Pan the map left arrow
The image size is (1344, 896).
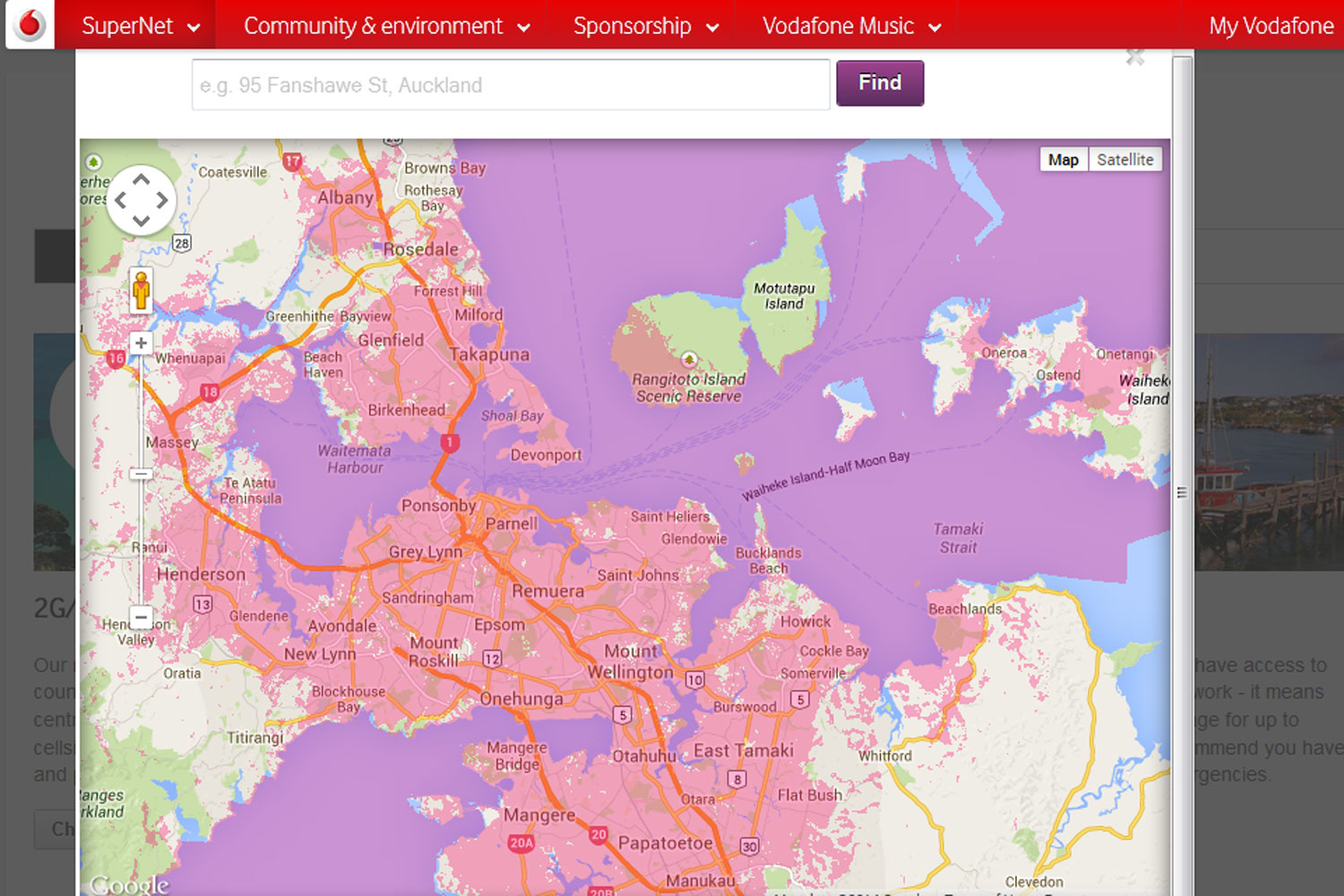[121, 200]
